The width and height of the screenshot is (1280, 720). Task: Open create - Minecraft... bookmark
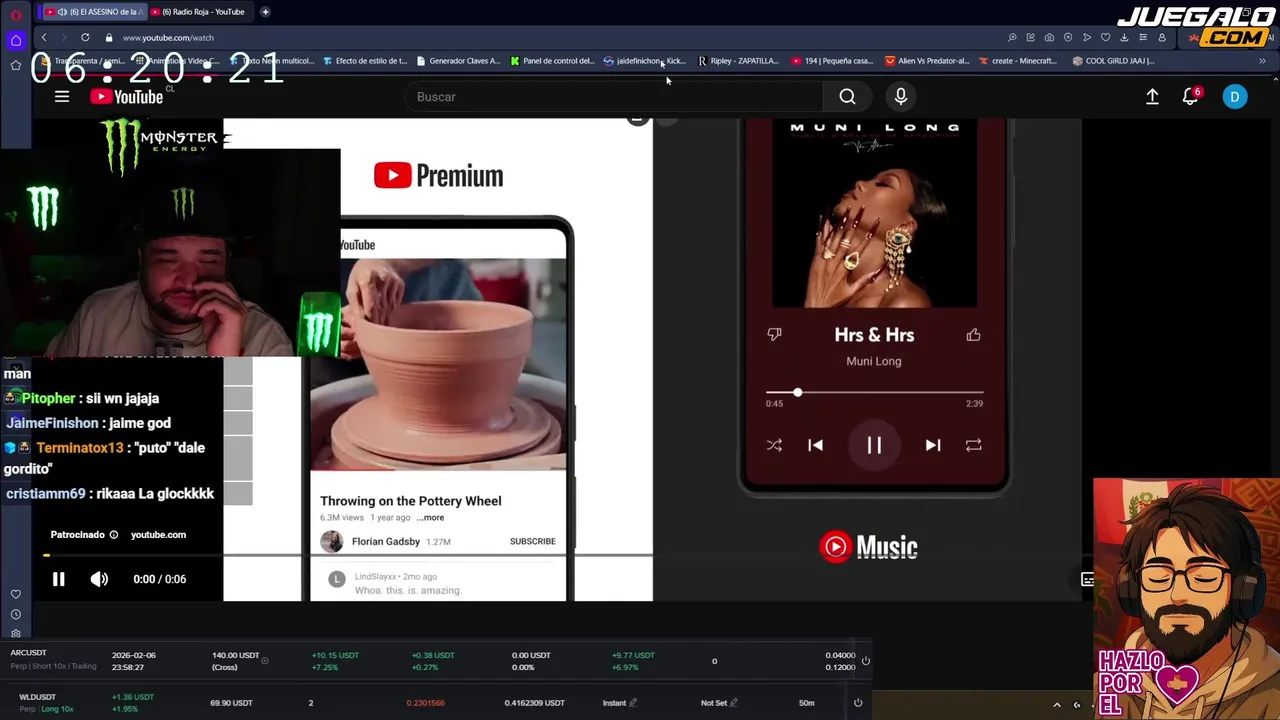pos(1018,61)
